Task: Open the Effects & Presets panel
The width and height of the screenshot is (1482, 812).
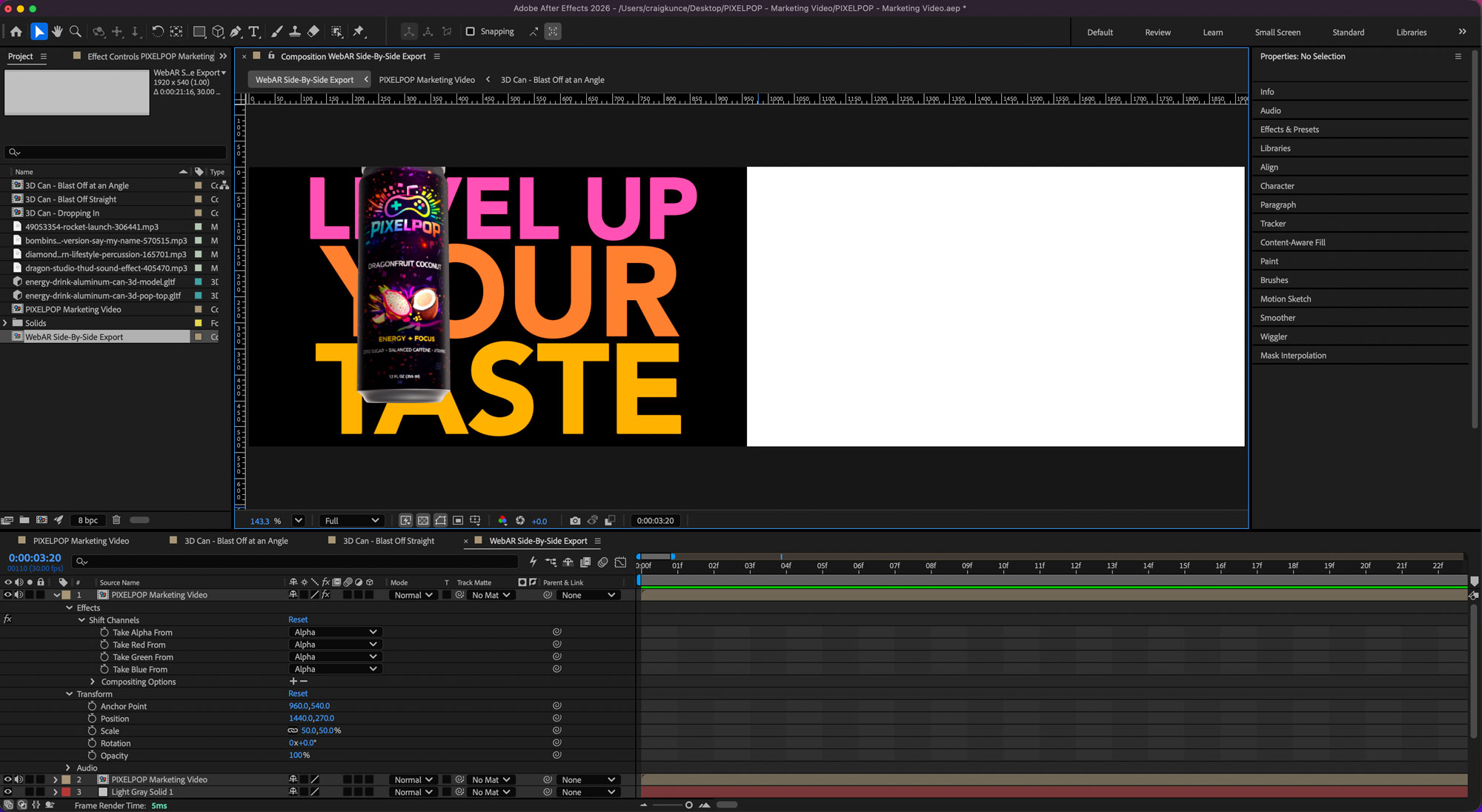Action: point(1289,130)
